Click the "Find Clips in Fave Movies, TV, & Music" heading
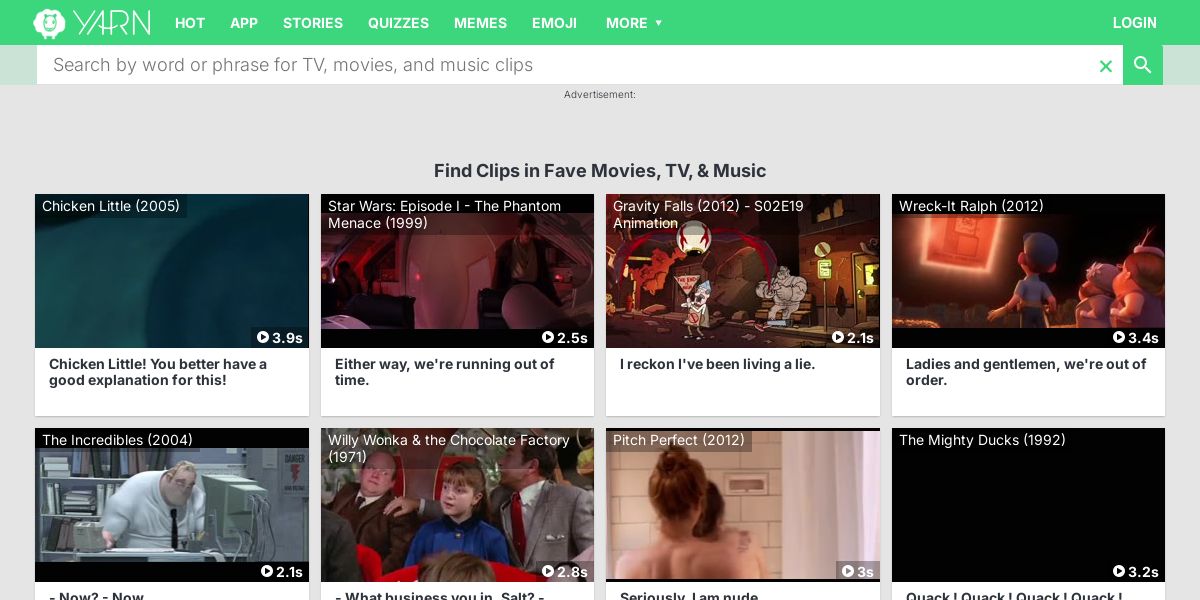Image resolution: width=1200 pixels, height=600 pixels. click(x=600, y=171)
